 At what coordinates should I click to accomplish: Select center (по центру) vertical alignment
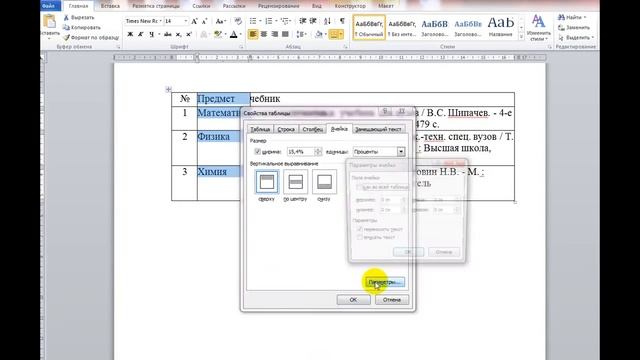(296, 182)
